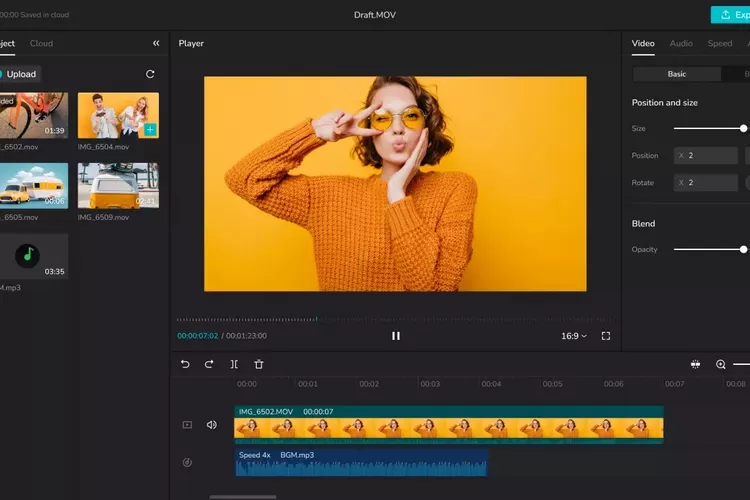Add IMG_6504.mov to timeline with plus icon
Screen dimensions: 750x500
(x=150, y=129)
